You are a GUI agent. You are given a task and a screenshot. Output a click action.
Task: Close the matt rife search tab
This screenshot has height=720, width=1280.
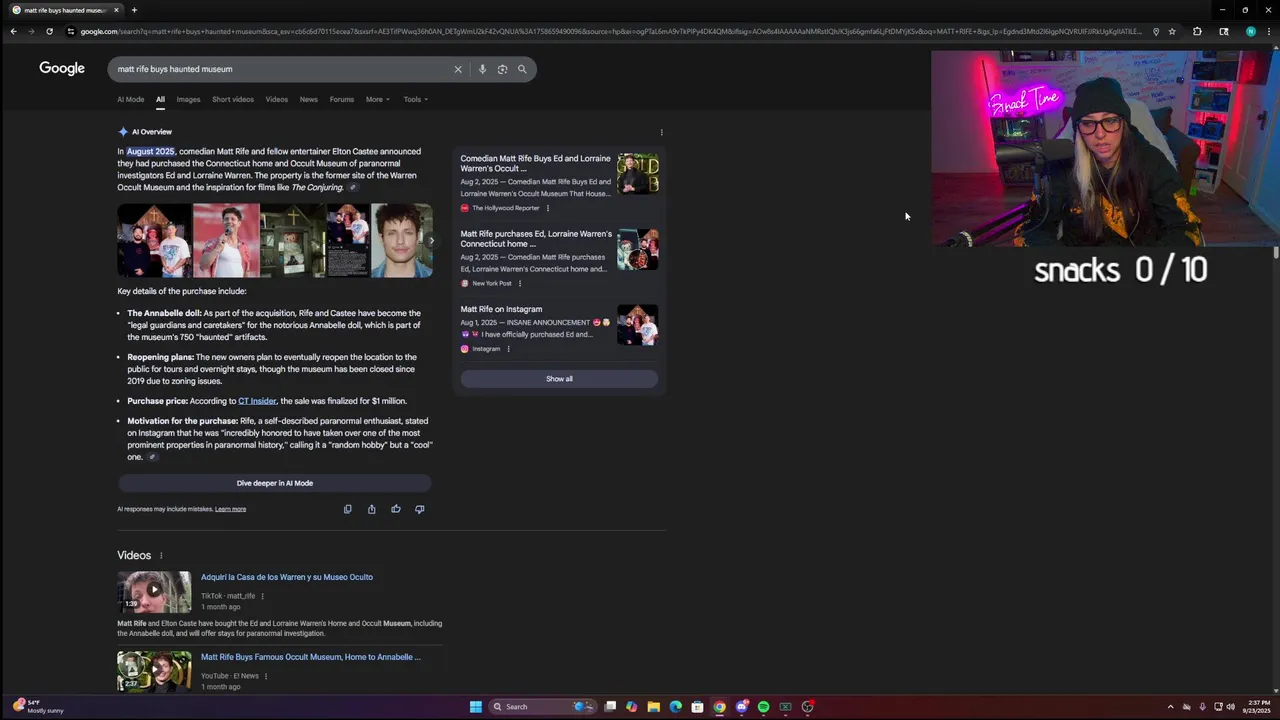(x=116, y=10)
